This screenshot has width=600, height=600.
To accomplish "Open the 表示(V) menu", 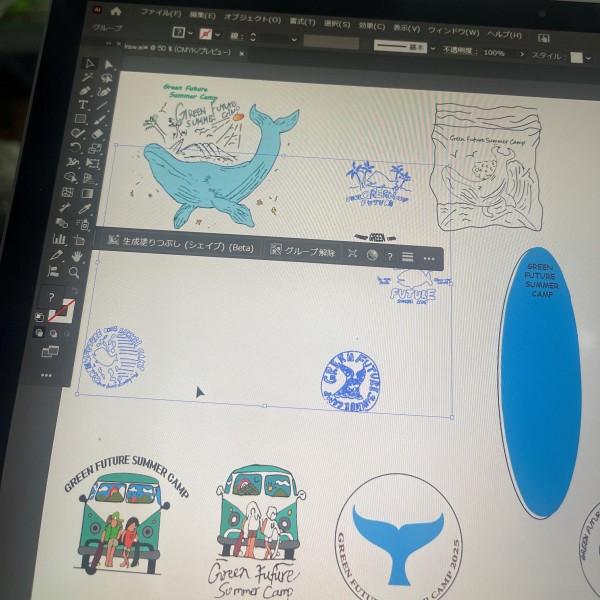I will (x=407, y=28).
